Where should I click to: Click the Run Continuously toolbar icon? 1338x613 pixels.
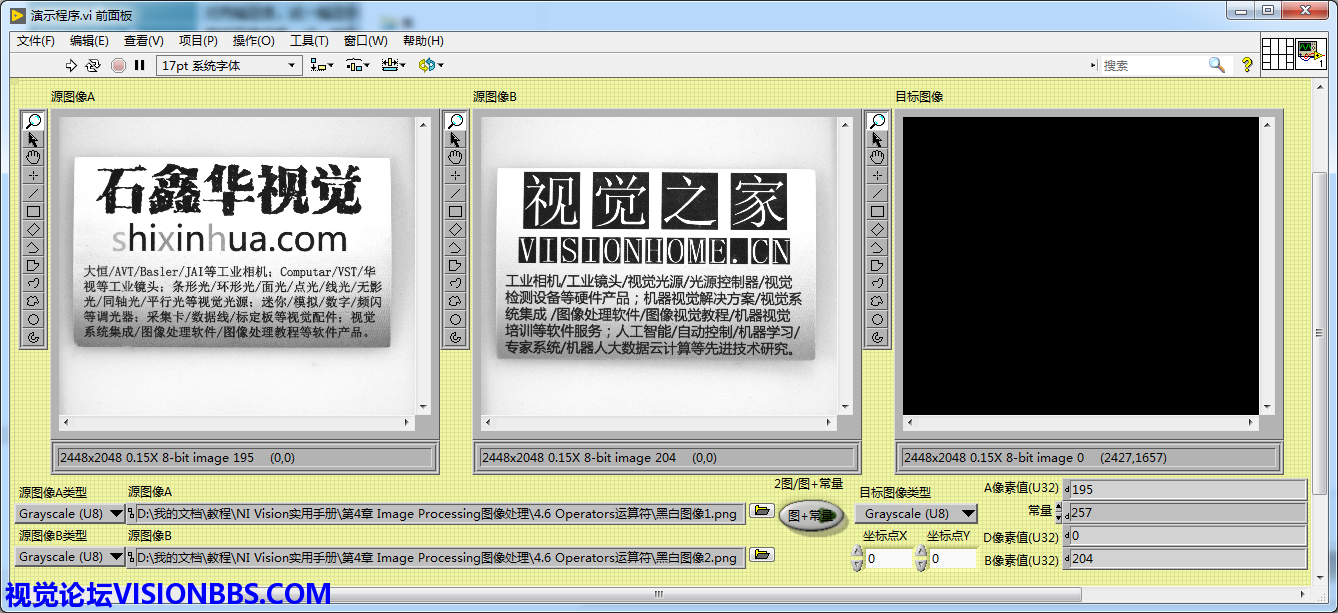[x=93, y=65]
